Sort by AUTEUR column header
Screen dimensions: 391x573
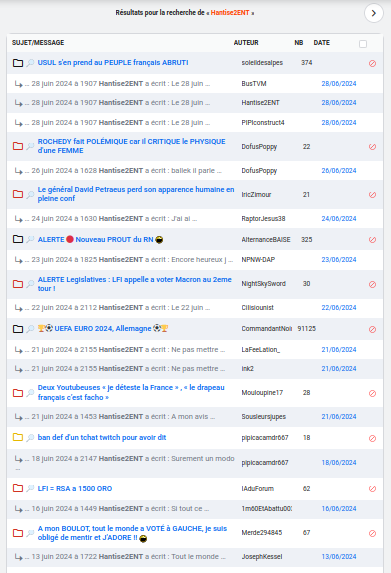click(x=246, y=43)
